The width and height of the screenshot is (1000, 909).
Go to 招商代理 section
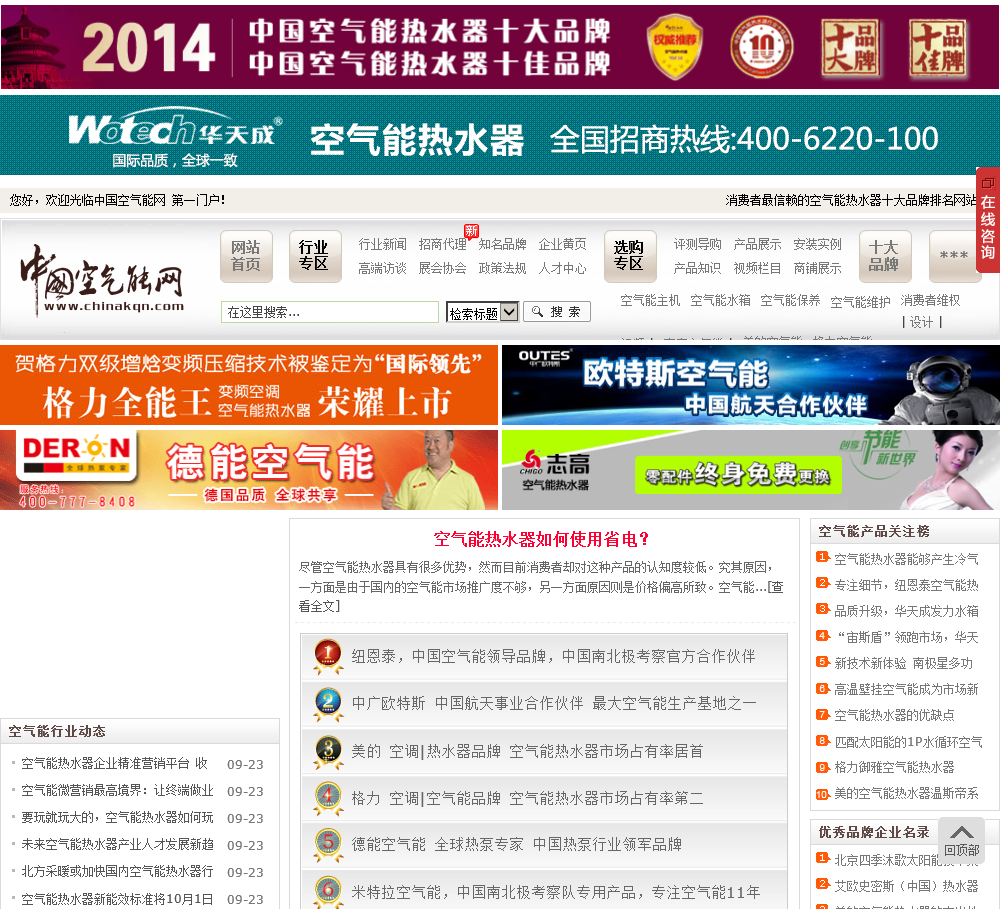(x=443, y=244)
